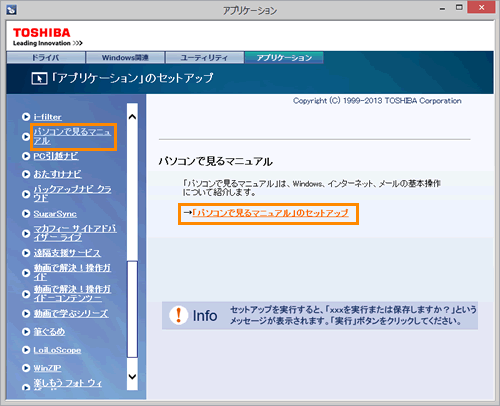500x406 pixels.
Task: Click the arrow bullet beside マカフィー サイトアドバイザー ライブ
Action: click(26, 233)
